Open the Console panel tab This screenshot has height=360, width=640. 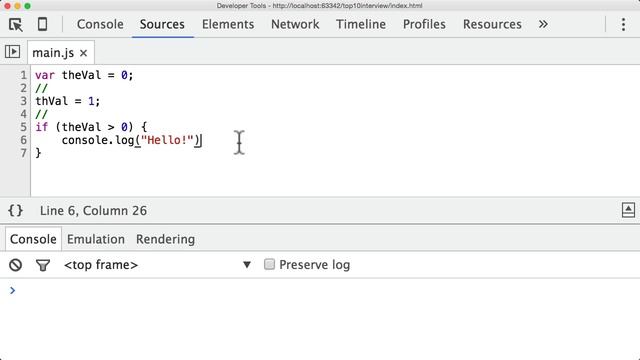click(100, 24)
